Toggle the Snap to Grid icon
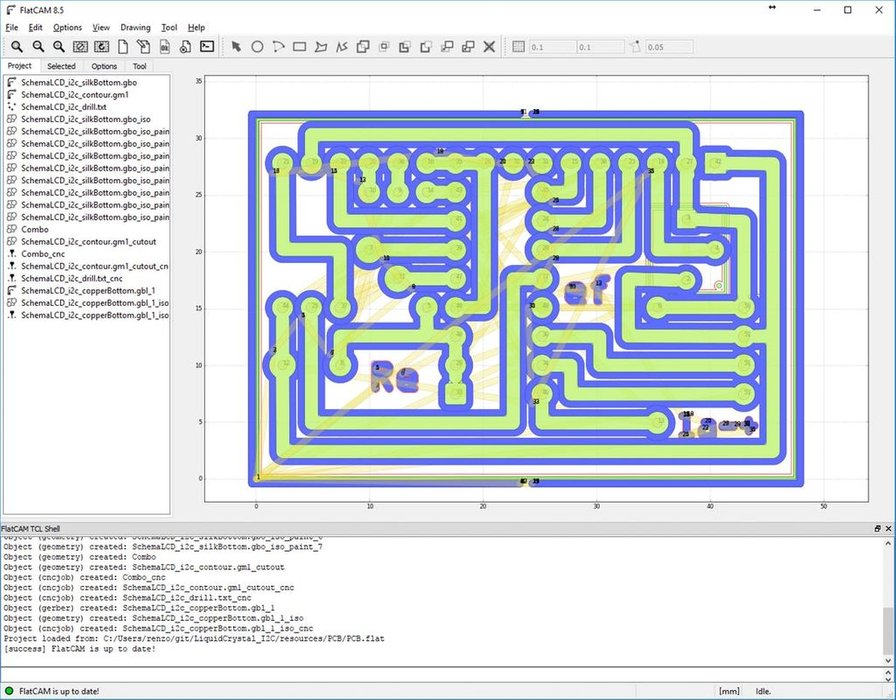Viewport: 896px width, 700px height. pyautogui.click(x=518, y=47)
